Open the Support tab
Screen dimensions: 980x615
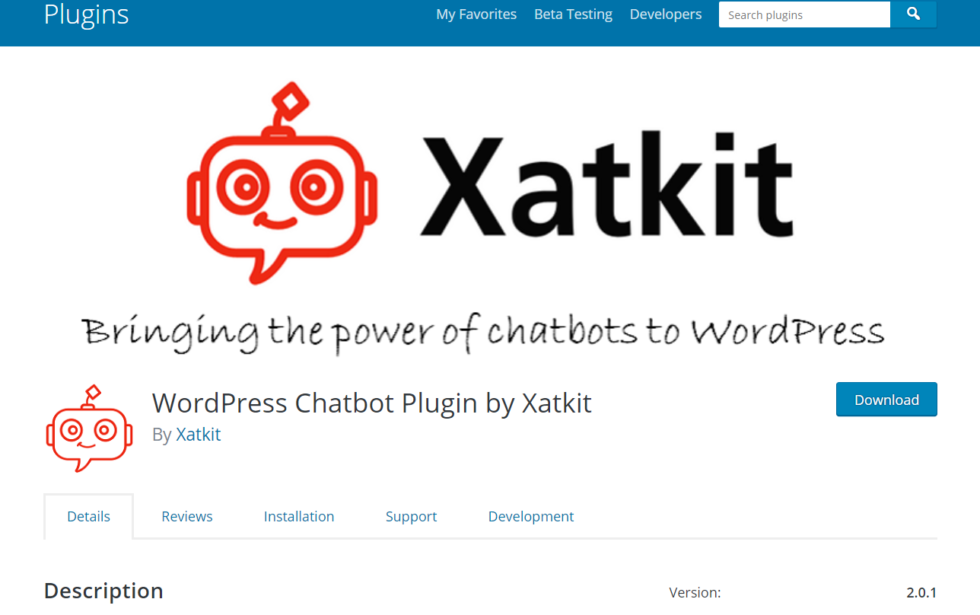coord(411,516)
